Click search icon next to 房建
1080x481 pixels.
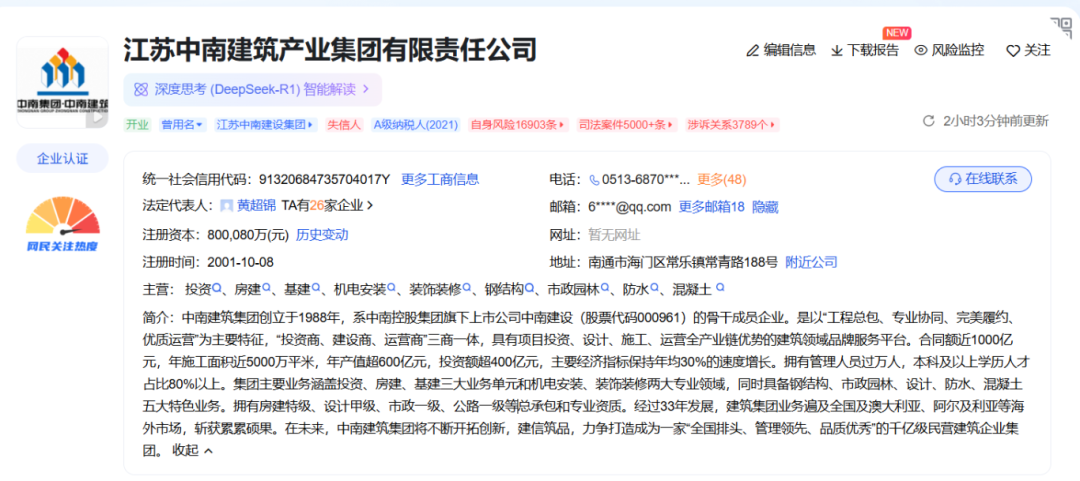(x=266, y=288)
